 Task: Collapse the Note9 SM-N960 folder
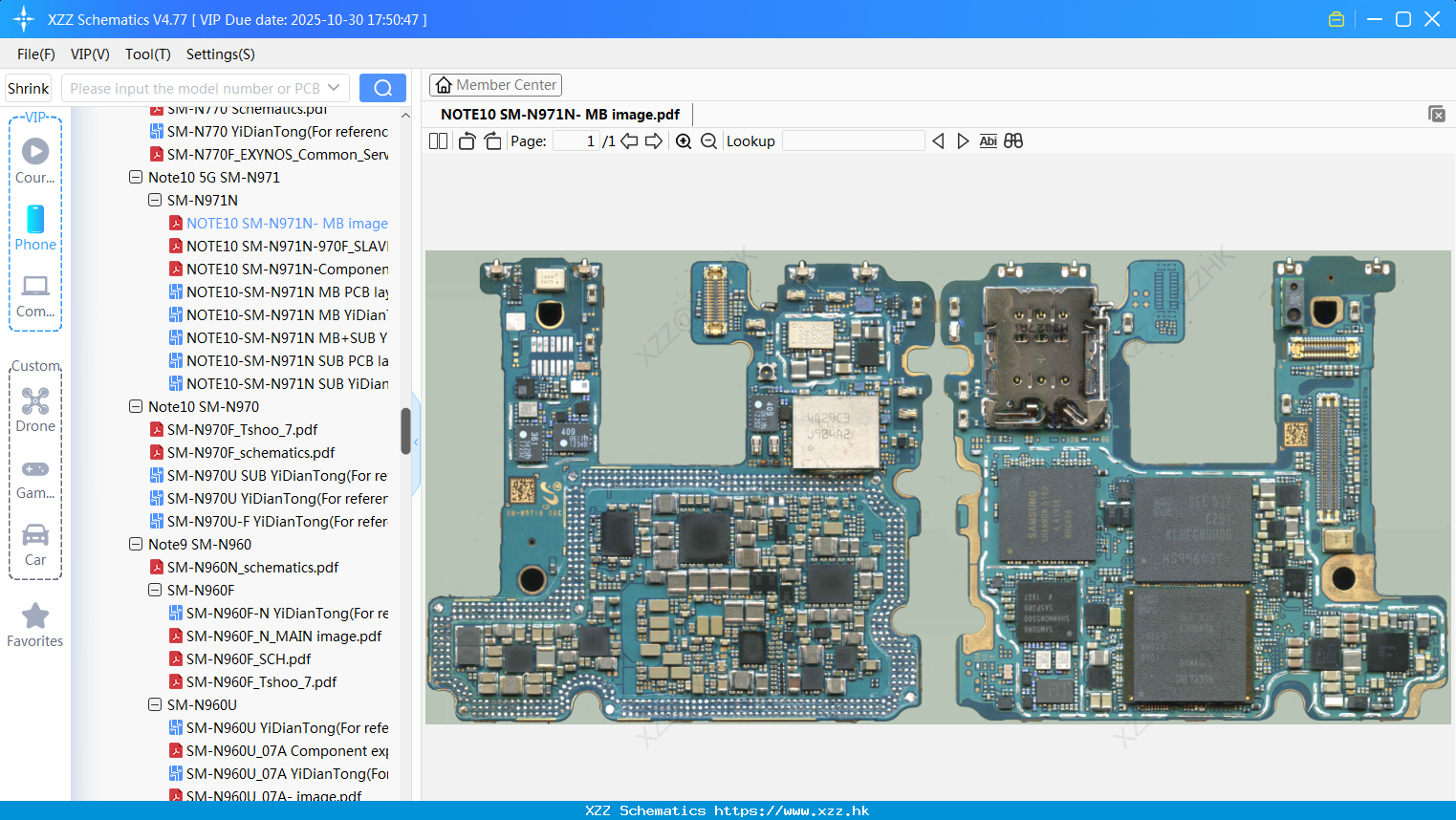(136, 544)
